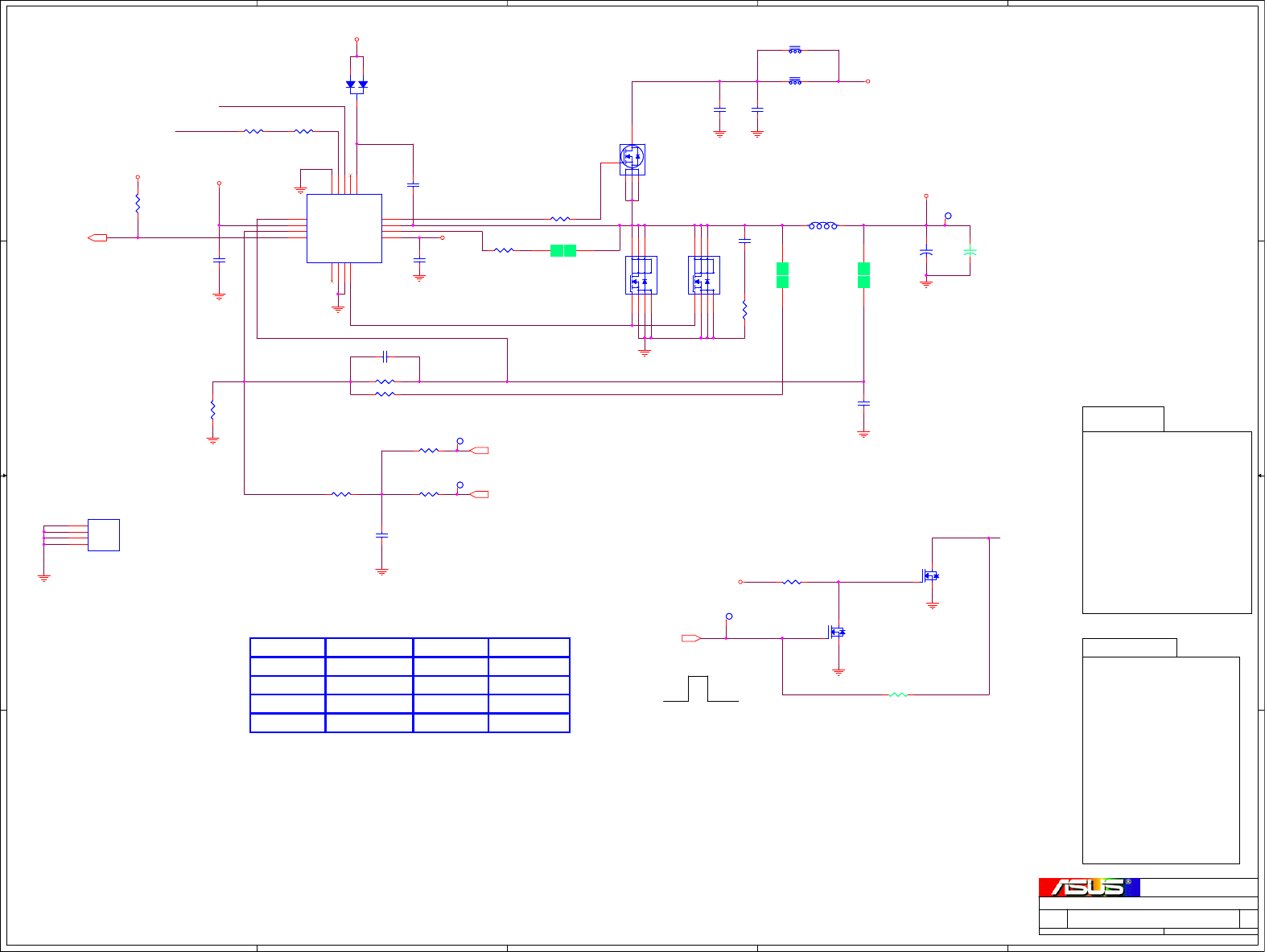This screenshot has width=1265, height=952.
Task: Select the blue polarized output capacitor
Action: 926,253
